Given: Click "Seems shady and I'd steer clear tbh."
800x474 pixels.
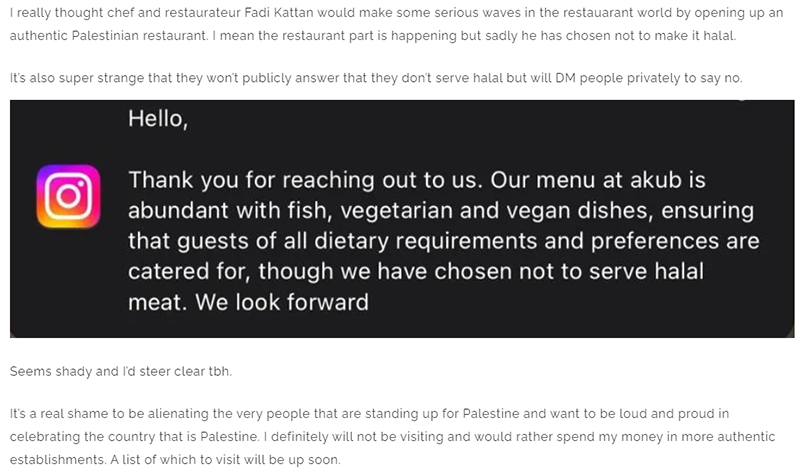Looking at the screenshot, I should click(x=121, y=371).
